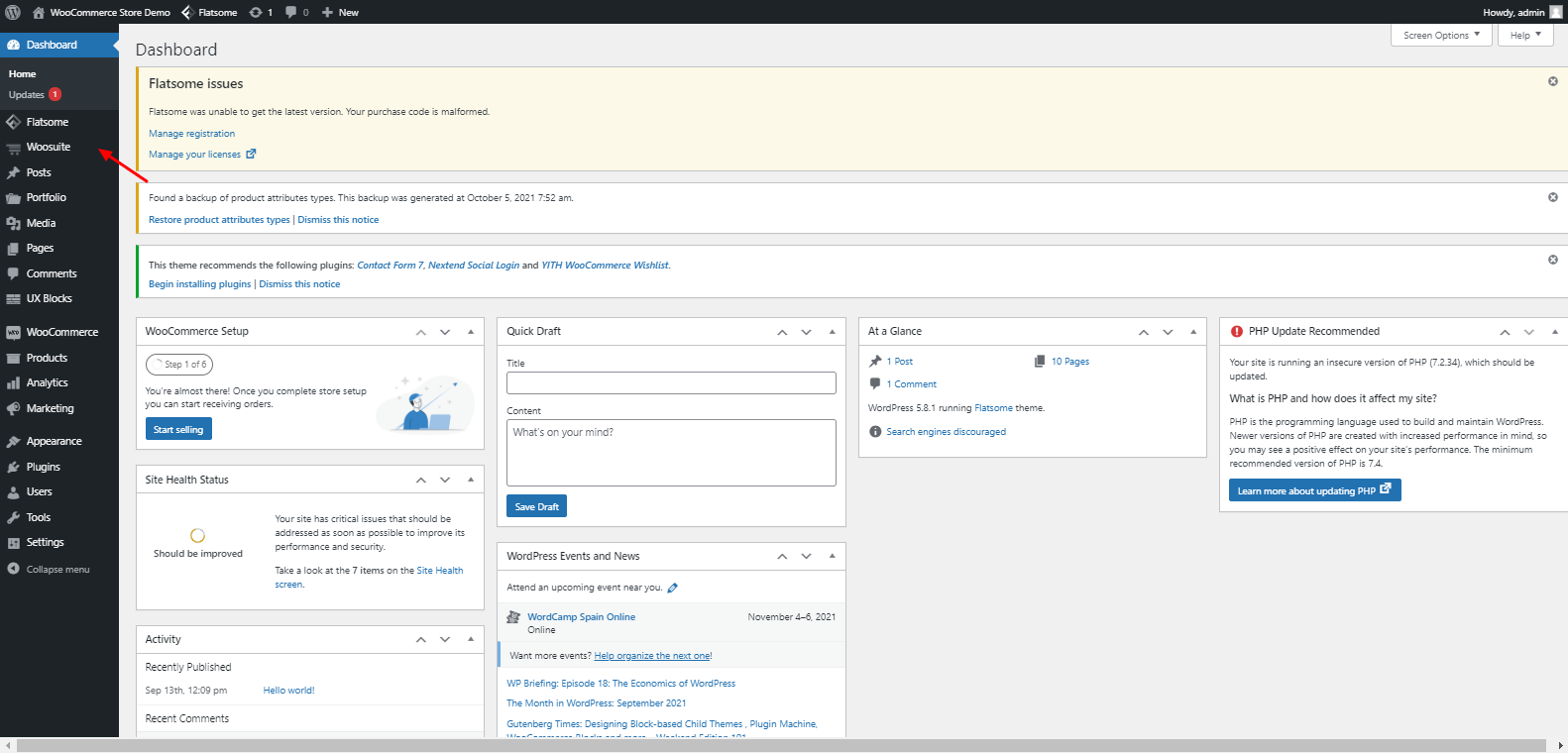Image resolution: width=1568 pixels, height=753 pixels.
Task: Click the Users icon in sidebar
Action: click(13, 492)
